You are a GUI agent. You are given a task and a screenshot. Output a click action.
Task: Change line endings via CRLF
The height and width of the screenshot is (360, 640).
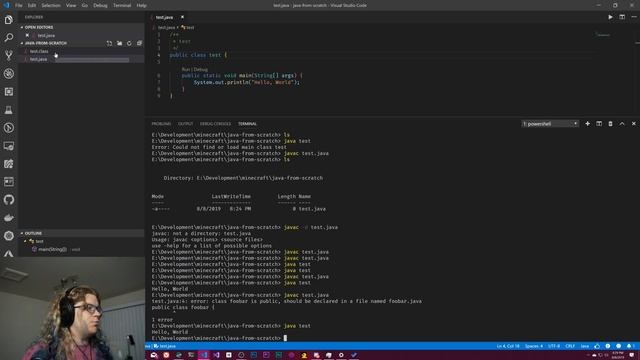(x=570, y=346)
